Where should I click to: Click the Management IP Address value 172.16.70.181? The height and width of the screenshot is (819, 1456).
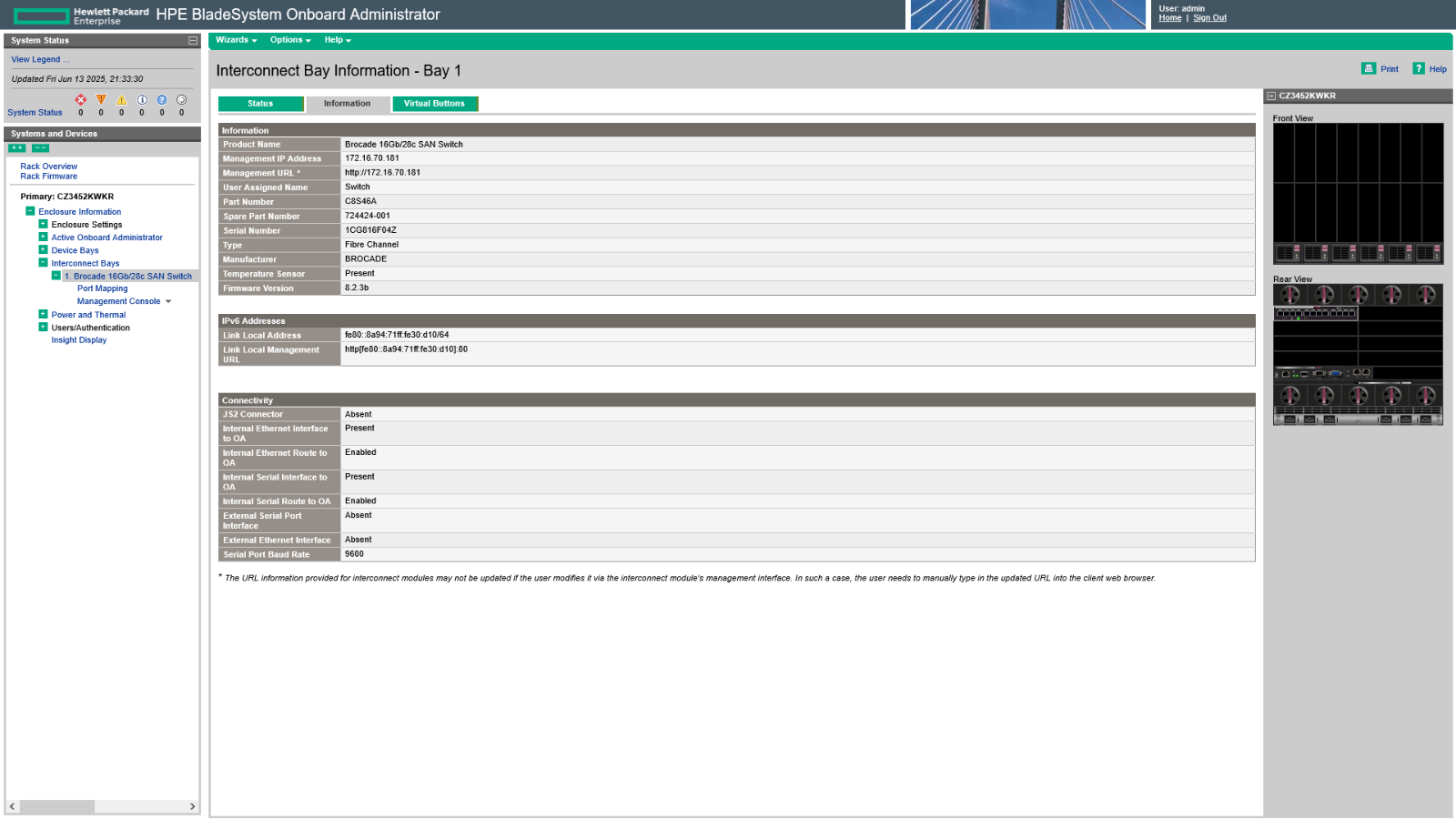click(x=372, y=158)
